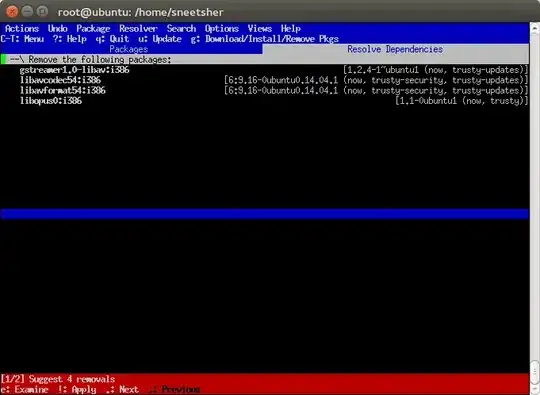Open the Help menu
Screen dimensions: 540x395
(x=291, y=29)
